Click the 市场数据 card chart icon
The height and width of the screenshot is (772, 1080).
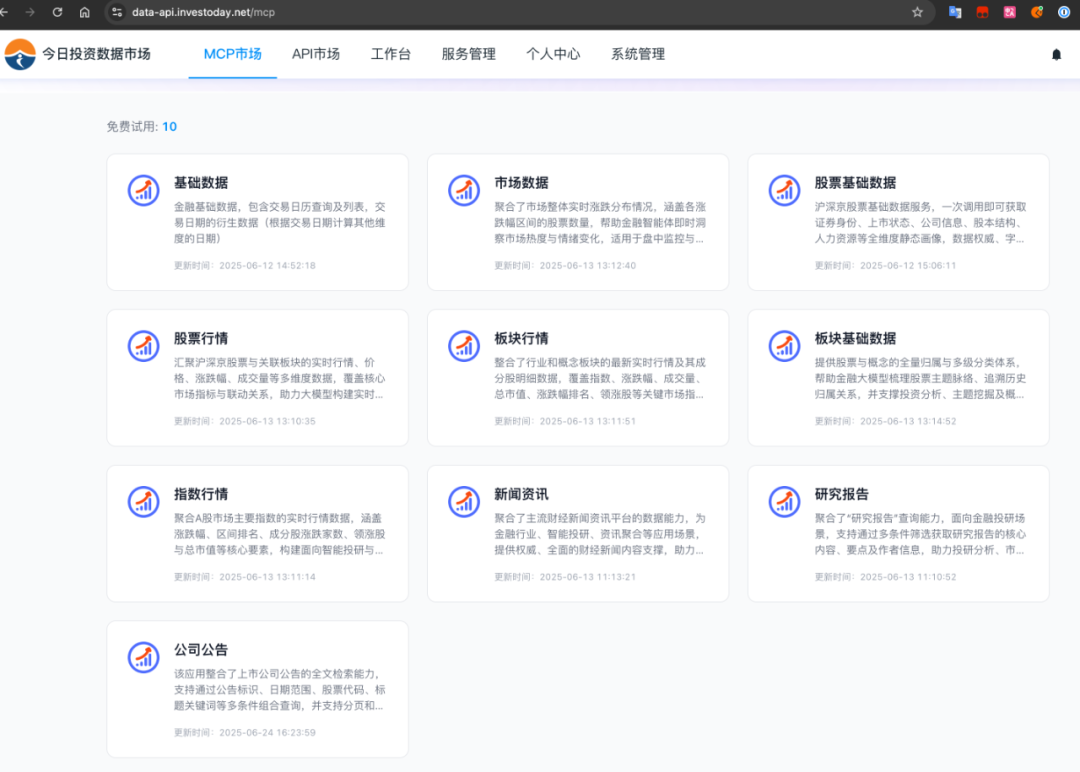(463, 189)
